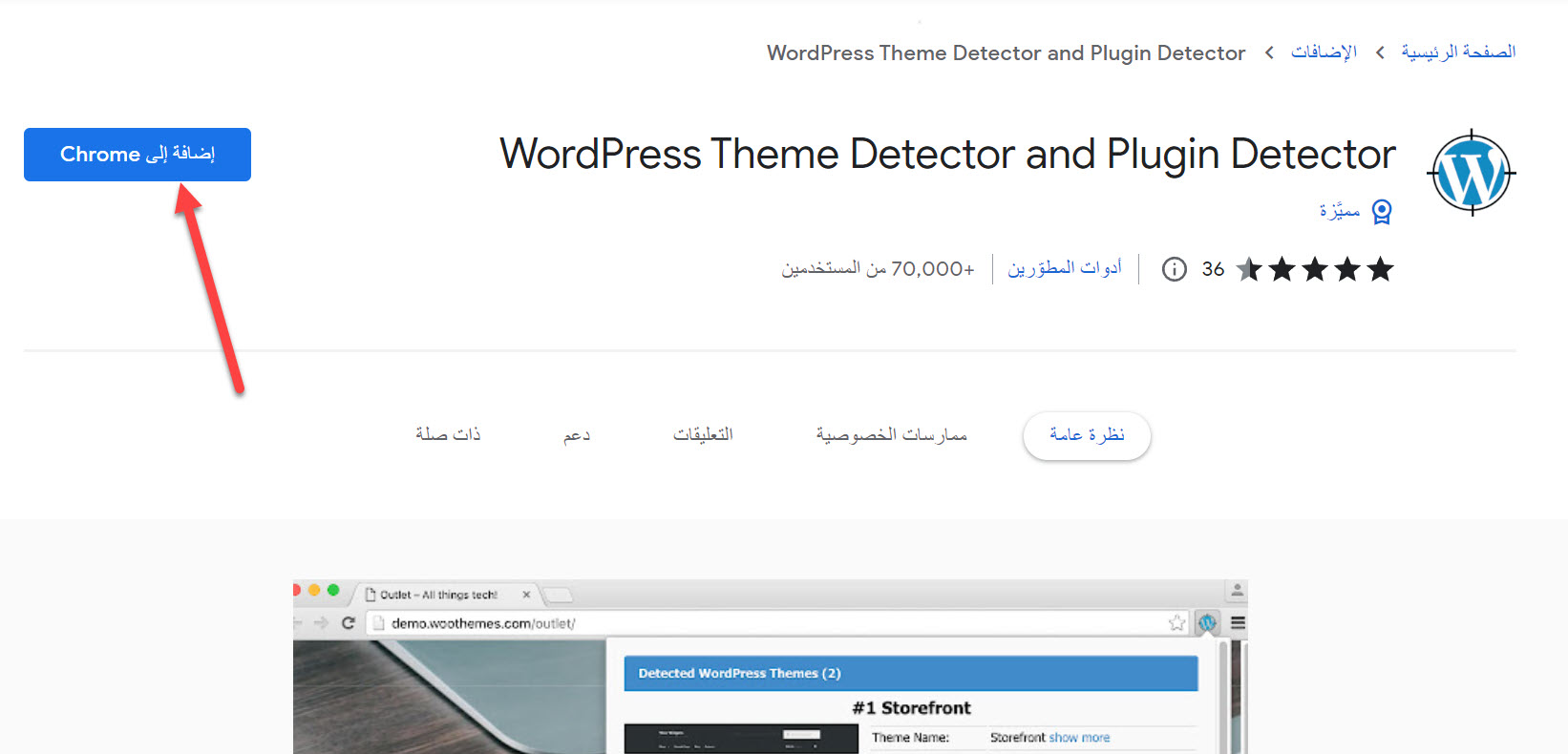The width and height of the screenshot is (1568, 754).
Task: Open the 'ذات صلة' related tab
Action: click(448, 435)
